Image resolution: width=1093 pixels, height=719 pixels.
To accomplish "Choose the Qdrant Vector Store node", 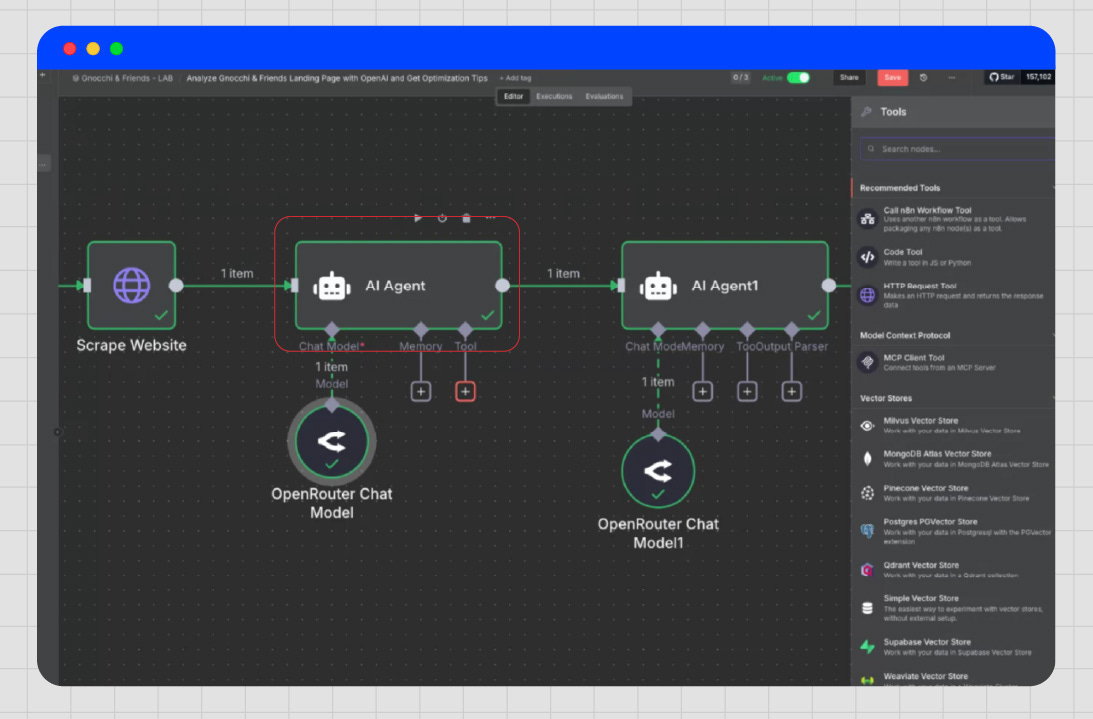I will 950,568.
